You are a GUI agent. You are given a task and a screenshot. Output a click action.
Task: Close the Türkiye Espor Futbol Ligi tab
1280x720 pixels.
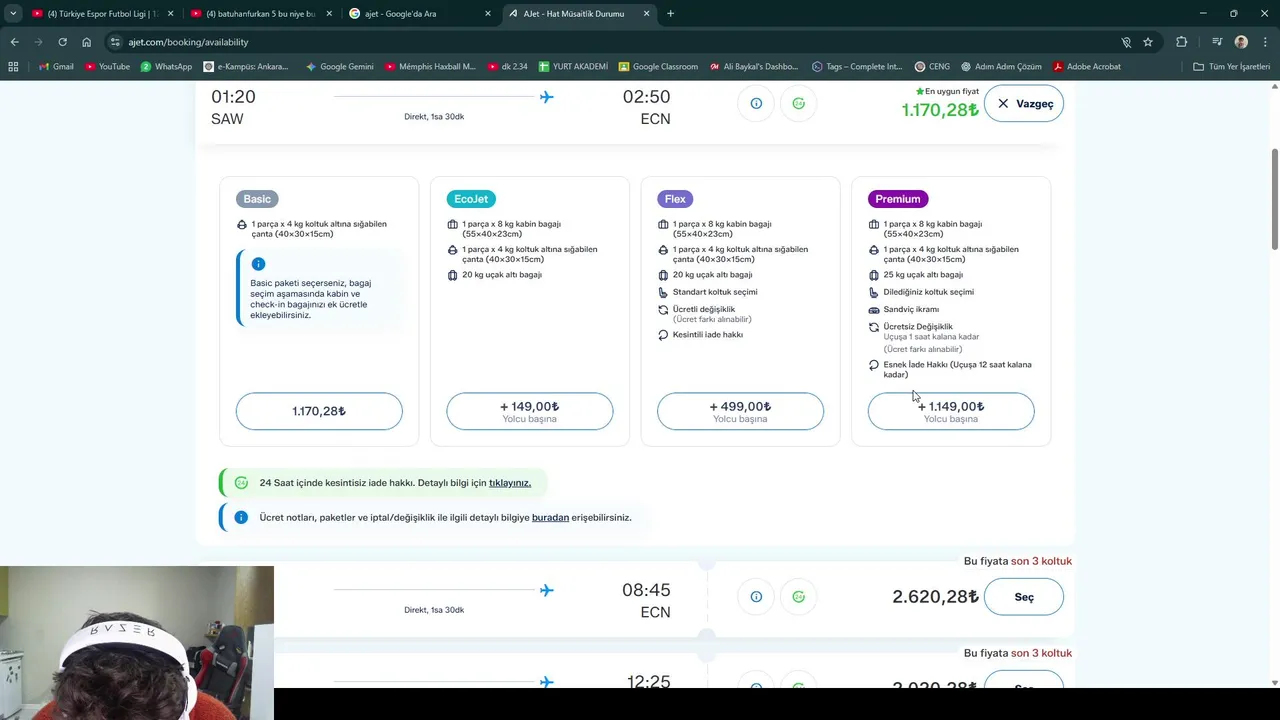(170, 14)
